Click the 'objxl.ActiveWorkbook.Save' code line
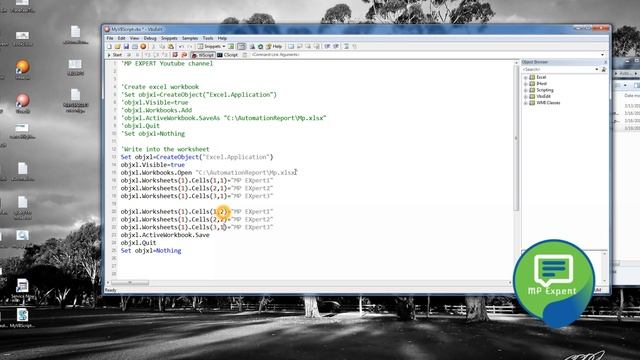 (165, 235)
